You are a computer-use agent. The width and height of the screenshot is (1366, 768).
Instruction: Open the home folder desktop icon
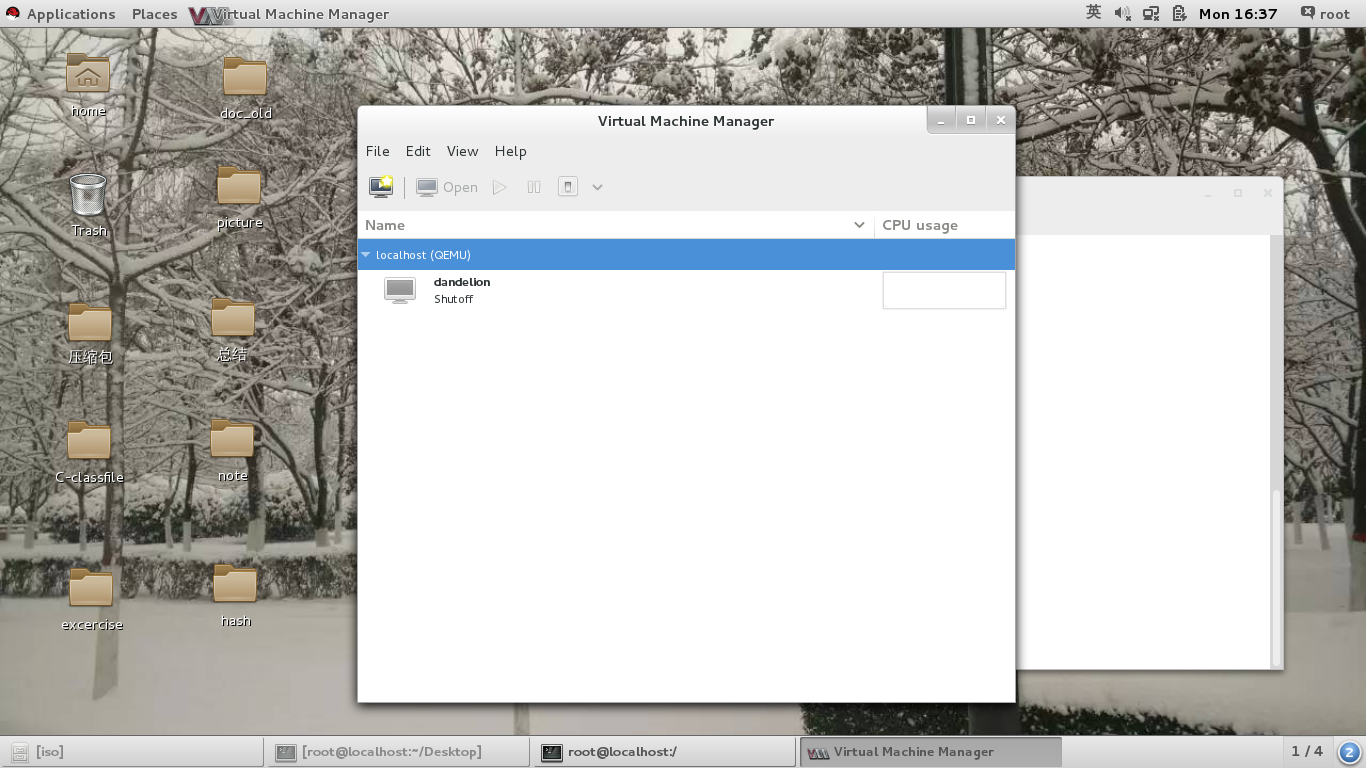tap(88, 85)
